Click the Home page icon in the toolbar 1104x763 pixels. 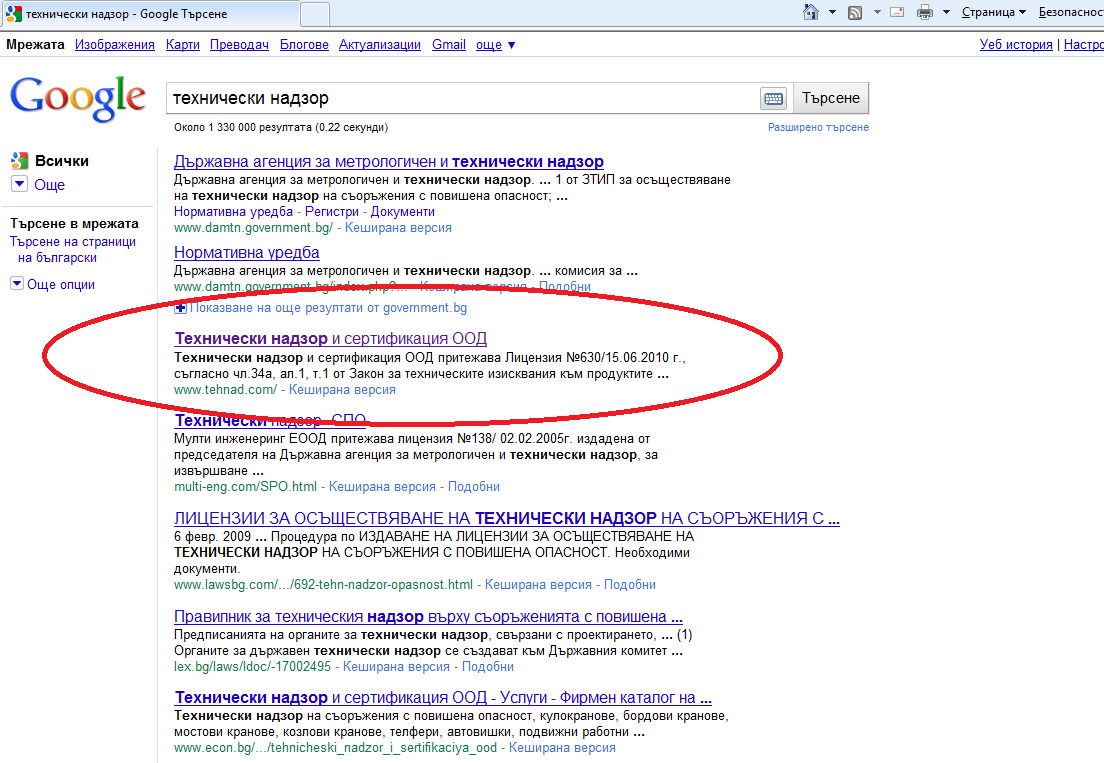pos(811,12)
